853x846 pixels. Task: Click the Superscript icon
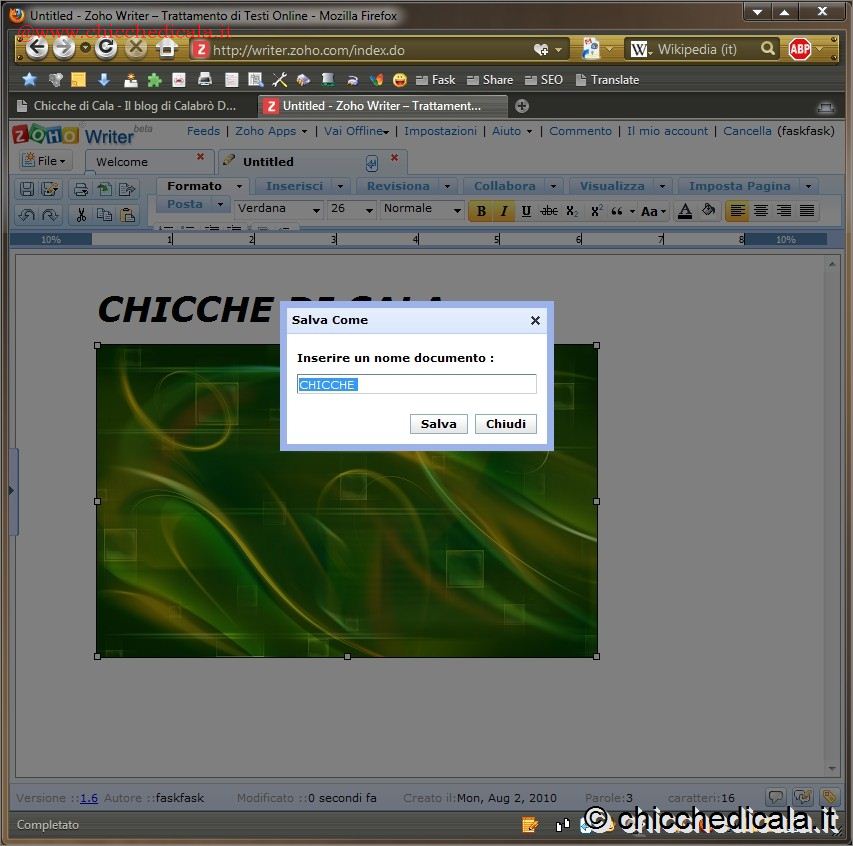(x=596, y=211)
